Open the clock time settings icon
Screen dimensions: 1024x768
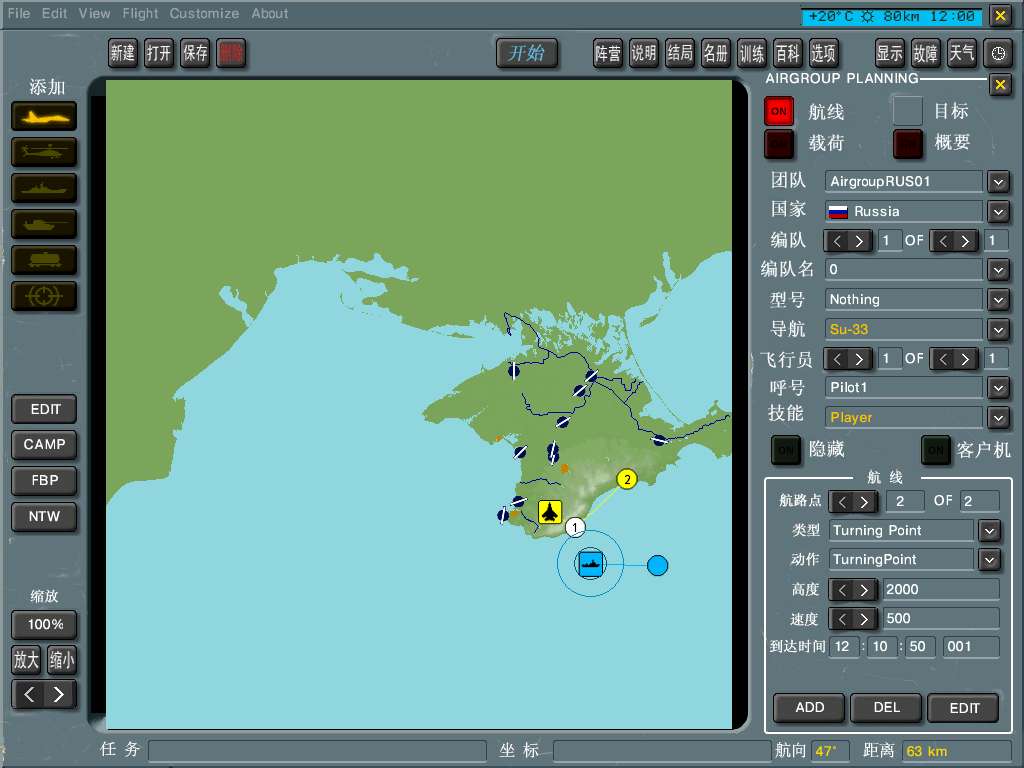(x=998, y=54)
